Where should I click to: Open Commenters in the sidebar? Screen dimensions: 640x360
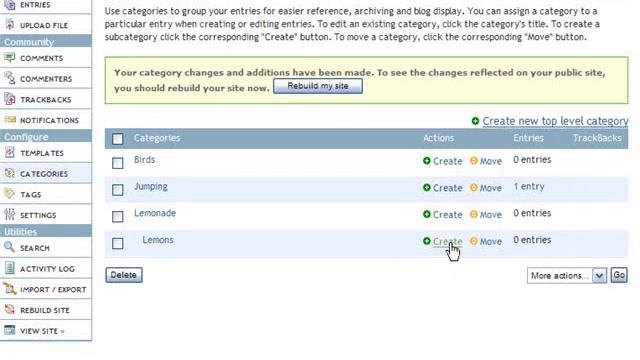click(46, 78)
